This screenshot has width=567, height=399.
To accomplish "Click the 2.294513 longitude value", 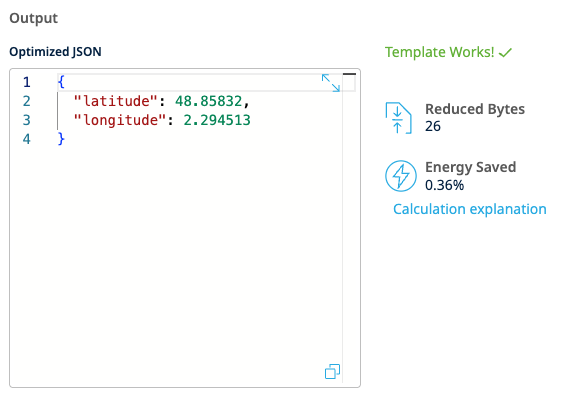I will coord(217,120).
